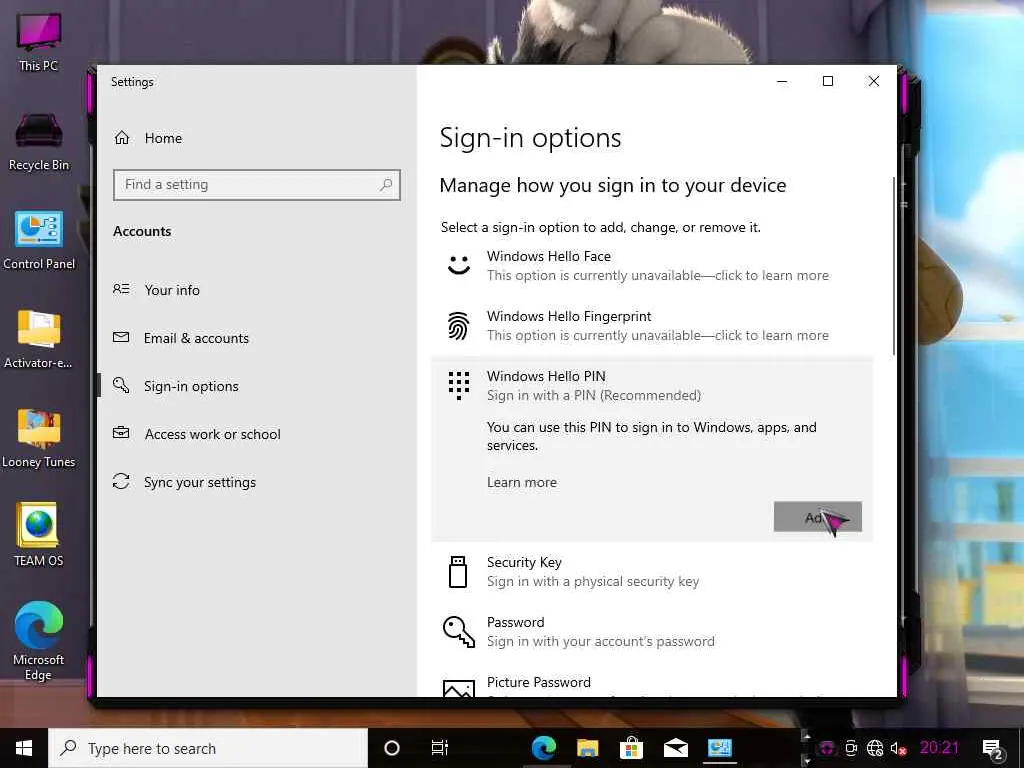This screenshot has width=1024, height=768.
Task: Select the Control Panel desktop icon
Action: pyautogui.click(x=39, y=240)
